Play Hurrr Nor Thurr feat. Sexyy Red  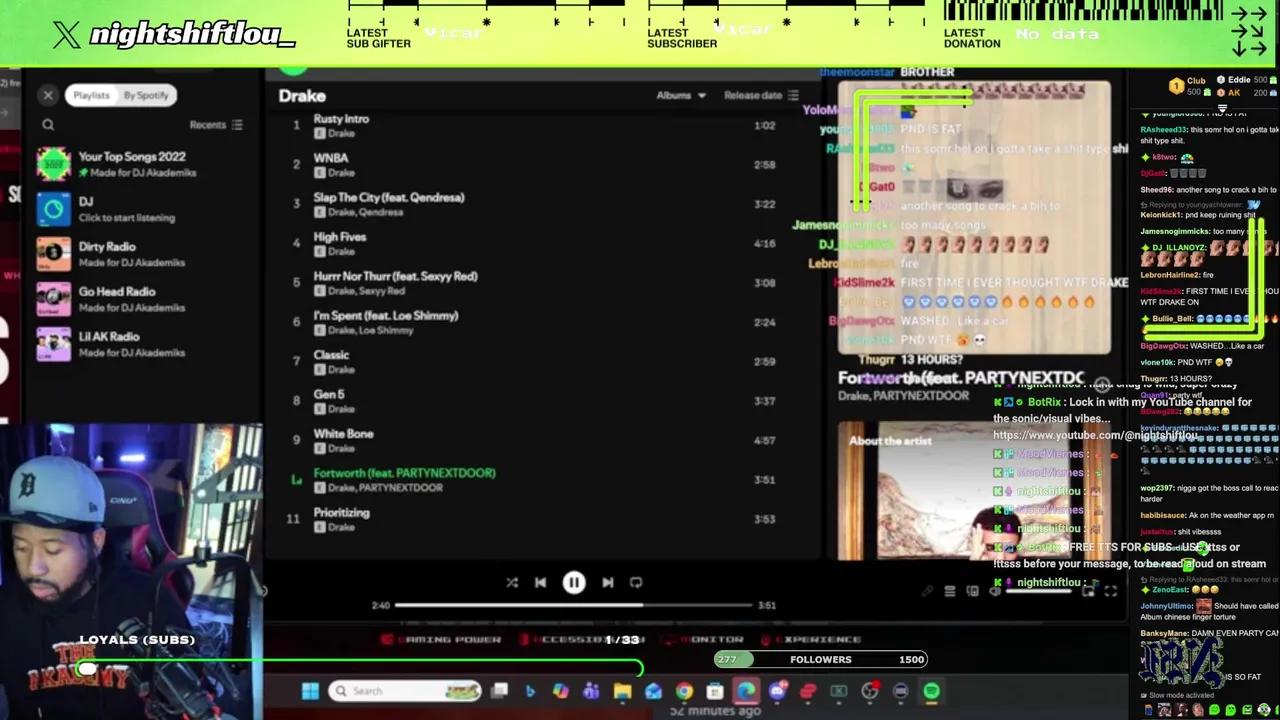tap(535, 283)
